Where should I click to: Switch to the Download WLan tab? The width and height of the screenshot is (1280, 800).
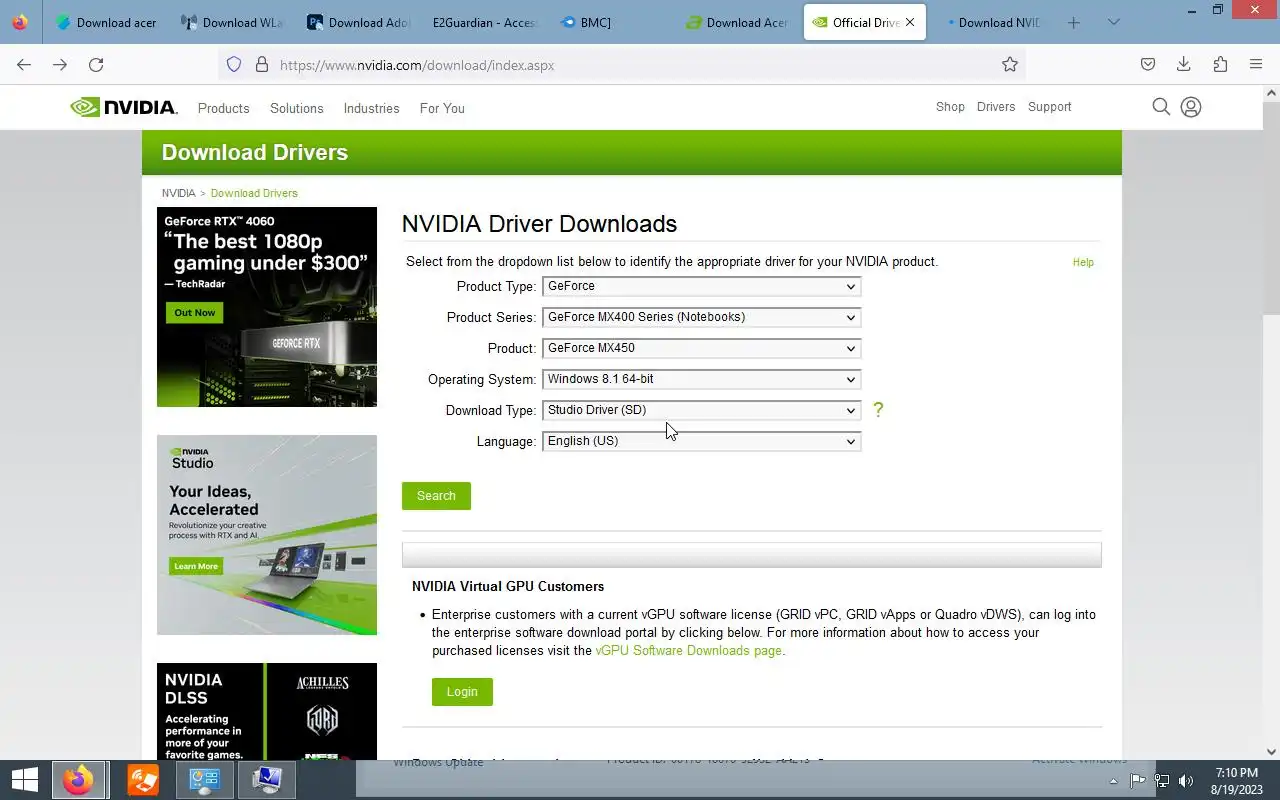[232, 22]
